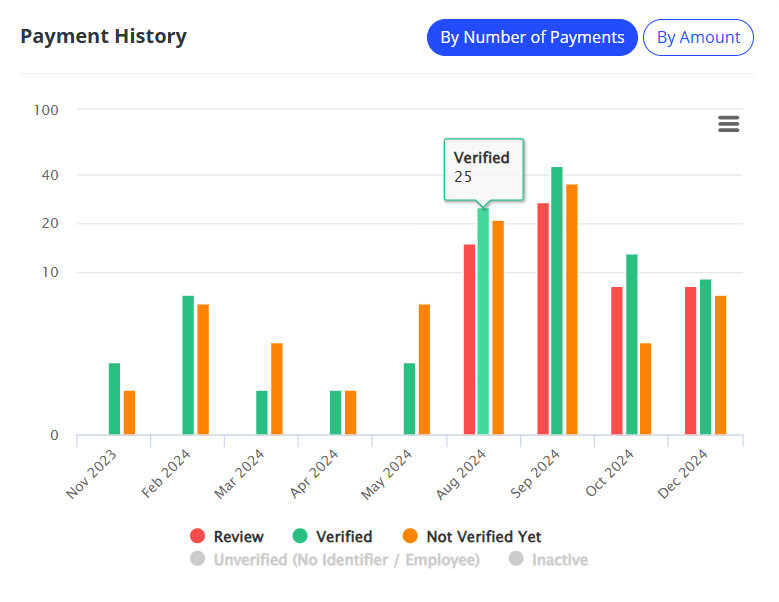This screenshot has width=779, height=602.
Task: Select the orange bar for Mar 2024
Action: coord(277,389)
